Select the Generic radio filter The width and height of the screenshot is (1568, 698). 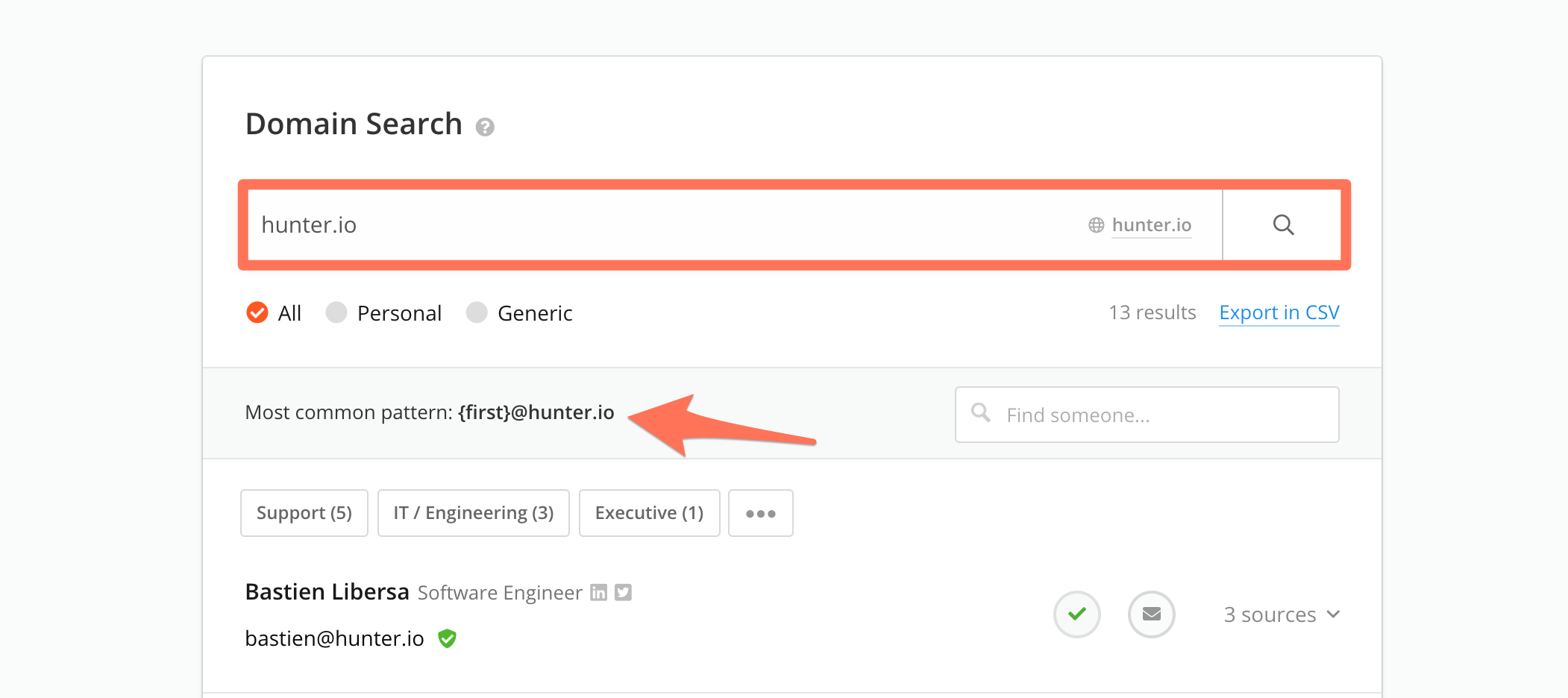[477, 312]
